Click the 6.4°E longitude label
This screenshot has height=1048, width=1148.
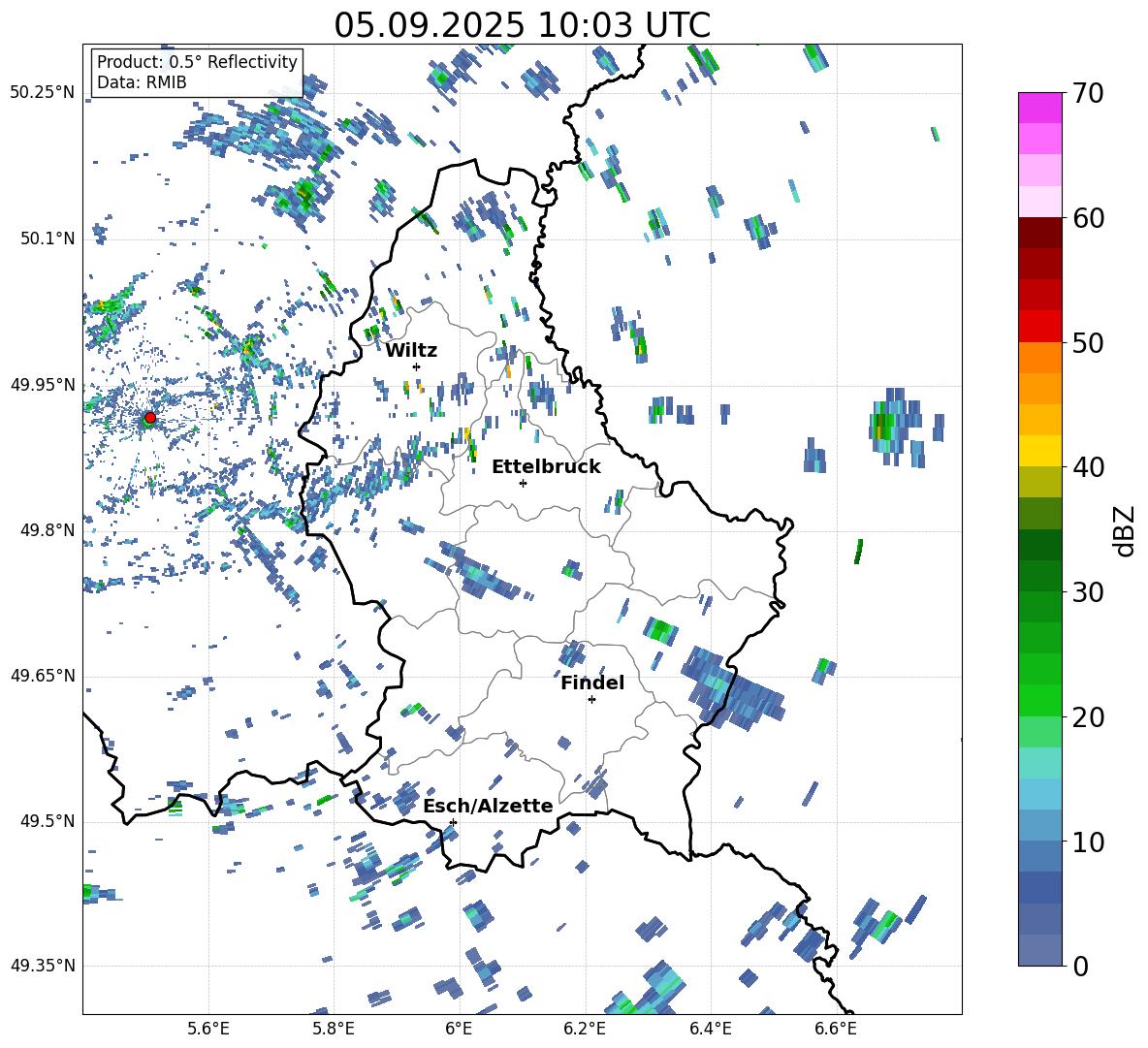(x=710, y=1029)
